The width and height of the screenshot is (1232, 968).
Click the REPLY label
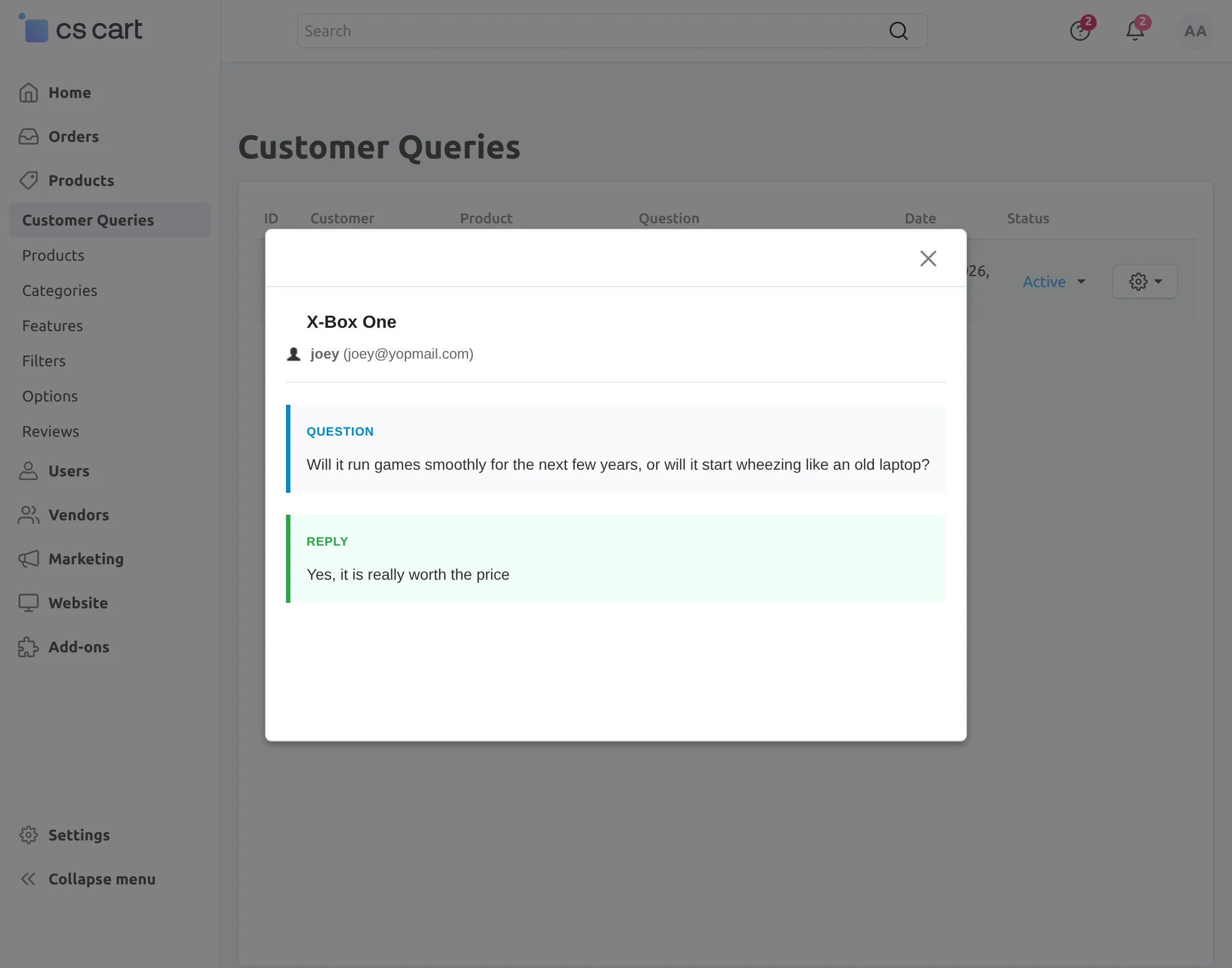click(328, 541)
